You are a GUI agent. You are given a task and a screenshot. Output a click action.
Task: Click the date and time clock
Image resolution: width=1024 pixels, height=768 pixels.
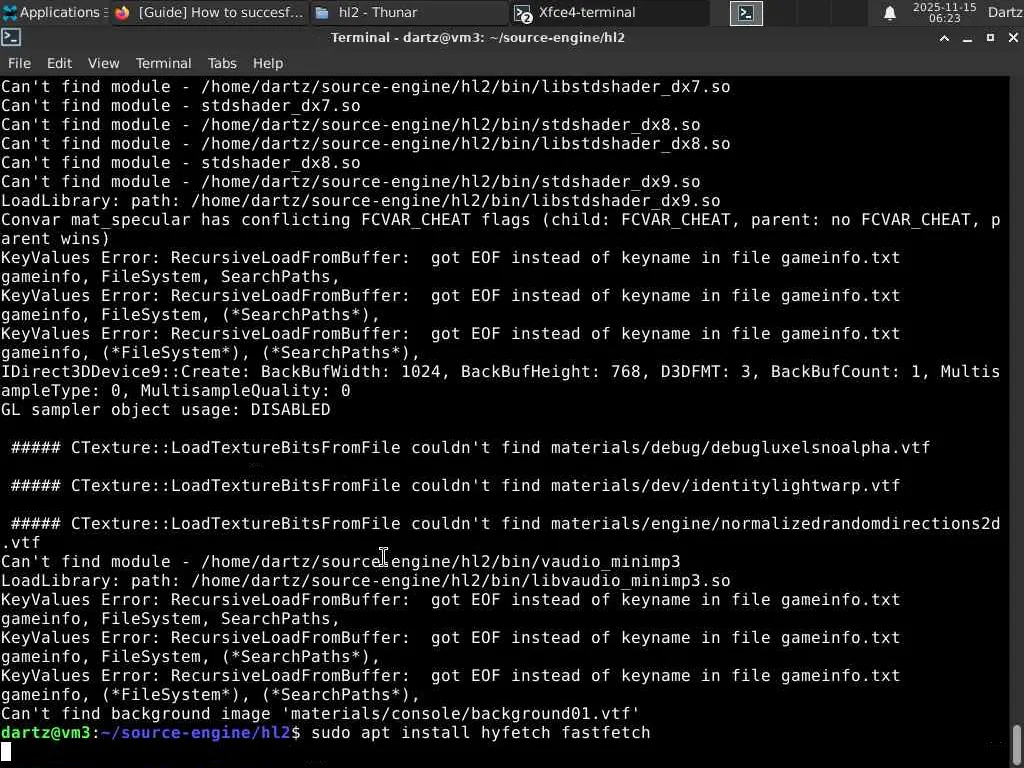pyautogui.click(x=944, y=12)
